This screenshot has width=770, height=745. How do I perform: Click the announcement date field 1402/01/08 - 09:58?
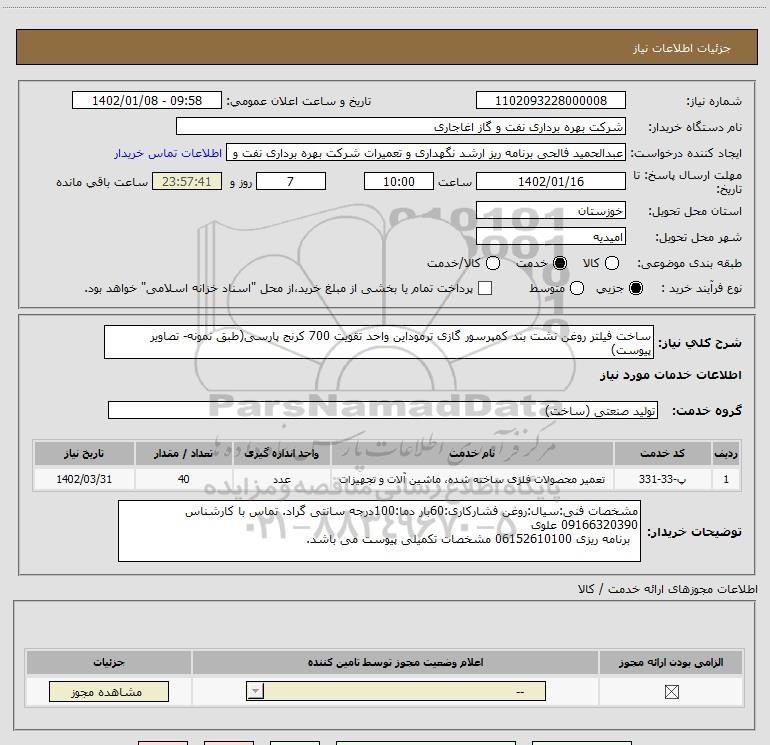(x=147, y=100)
